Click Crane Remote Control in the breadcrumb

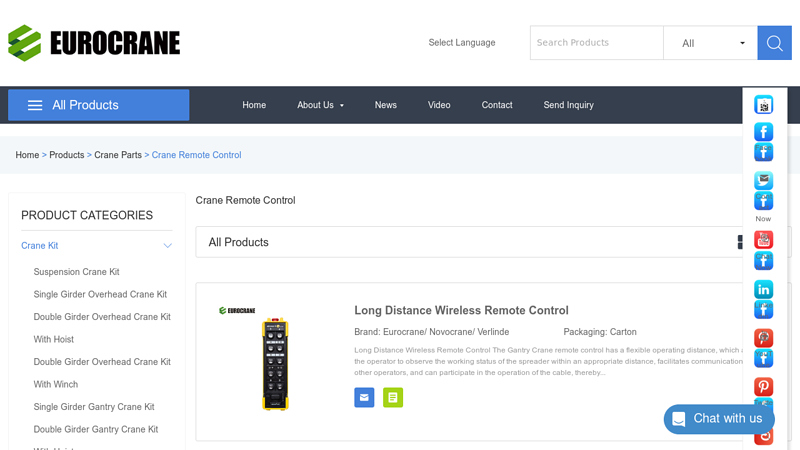pyautogui.click(x=196, y=155)
